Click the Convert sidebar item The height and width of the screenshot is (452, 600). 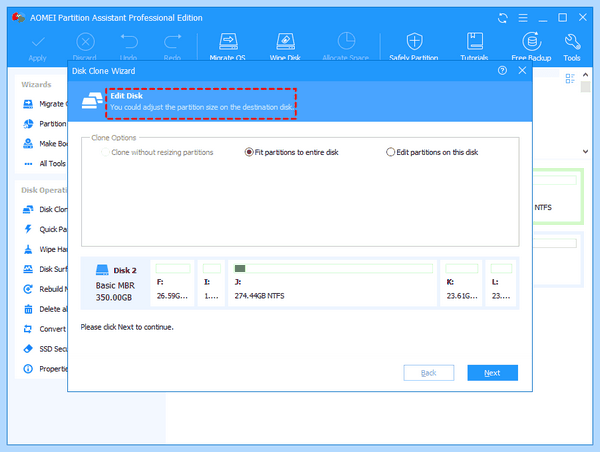pyautogui.click(x=45, y=329)
